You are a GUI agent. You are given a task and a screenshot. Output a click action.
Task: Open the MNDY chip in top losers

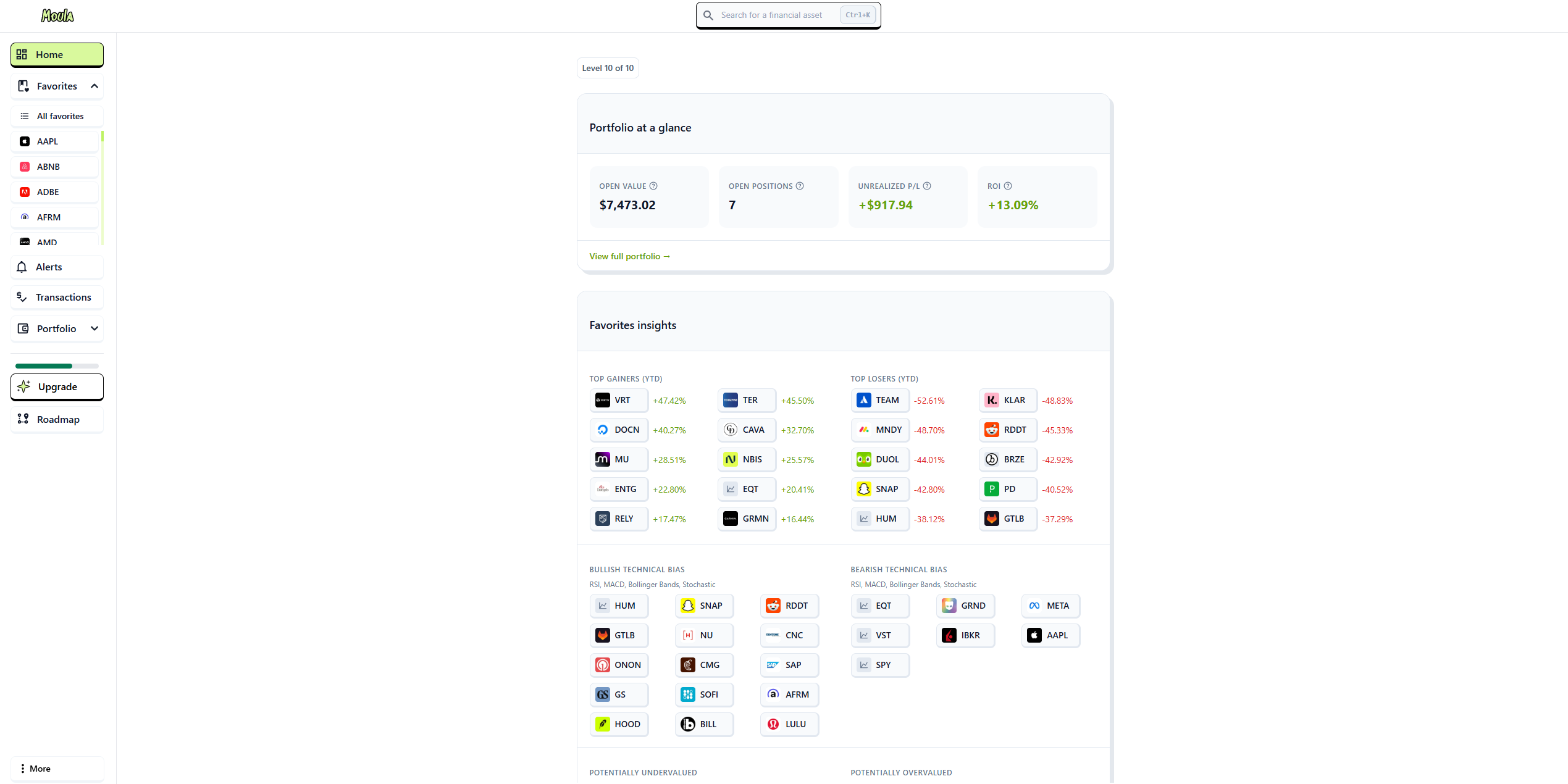coord(879,430)
